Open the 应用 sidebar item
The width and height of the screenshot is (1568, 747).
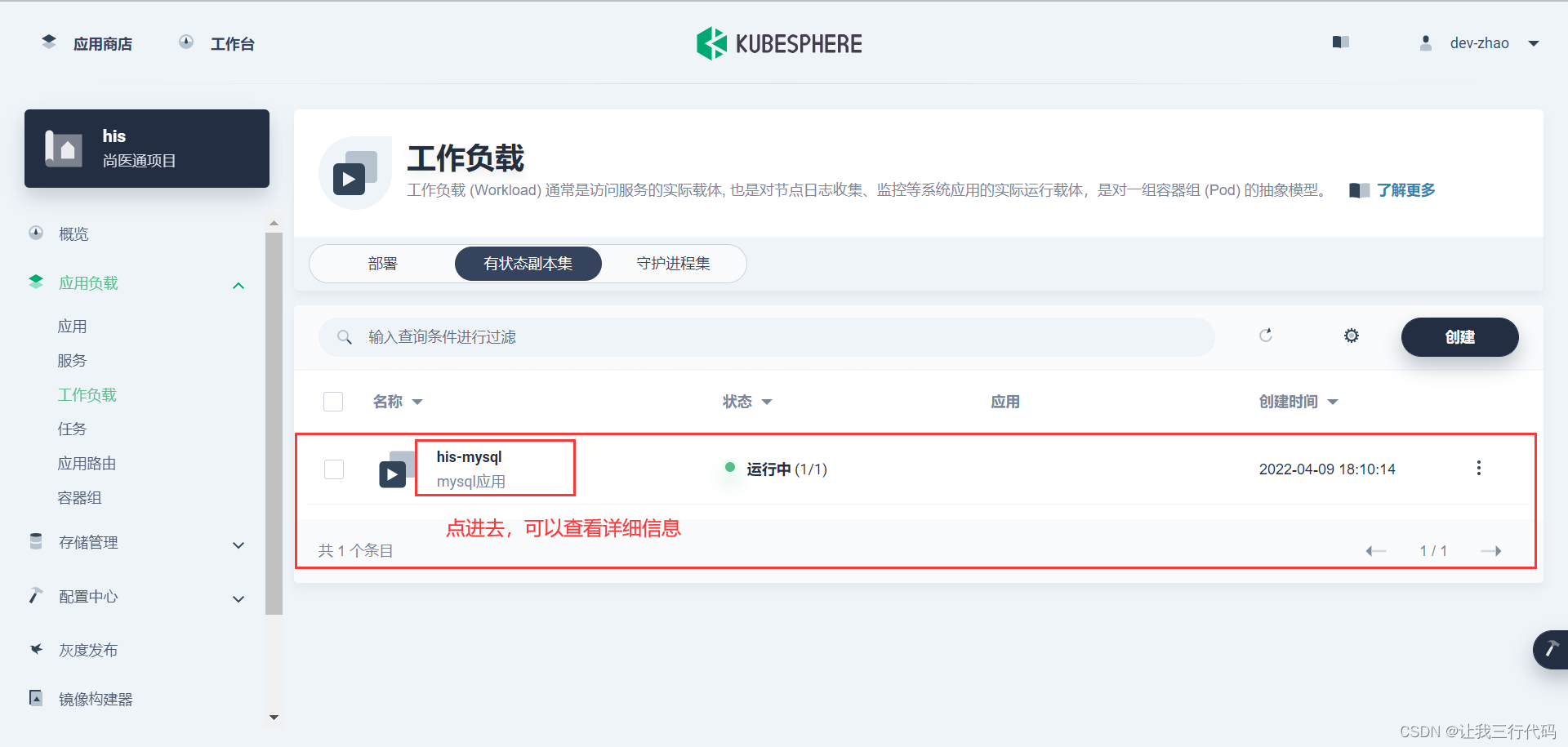72,327
